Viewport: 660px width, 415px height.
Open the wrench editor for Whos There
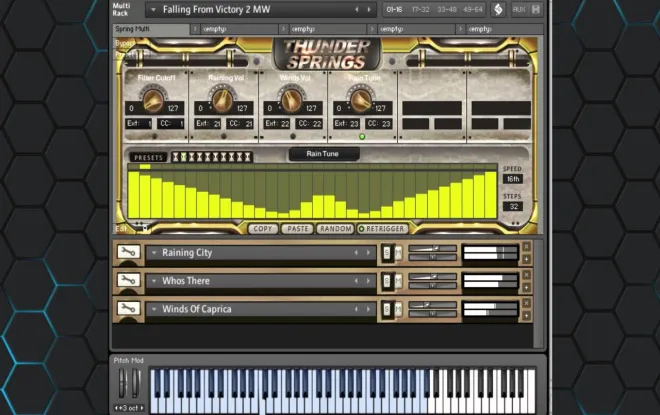[128, 280]
